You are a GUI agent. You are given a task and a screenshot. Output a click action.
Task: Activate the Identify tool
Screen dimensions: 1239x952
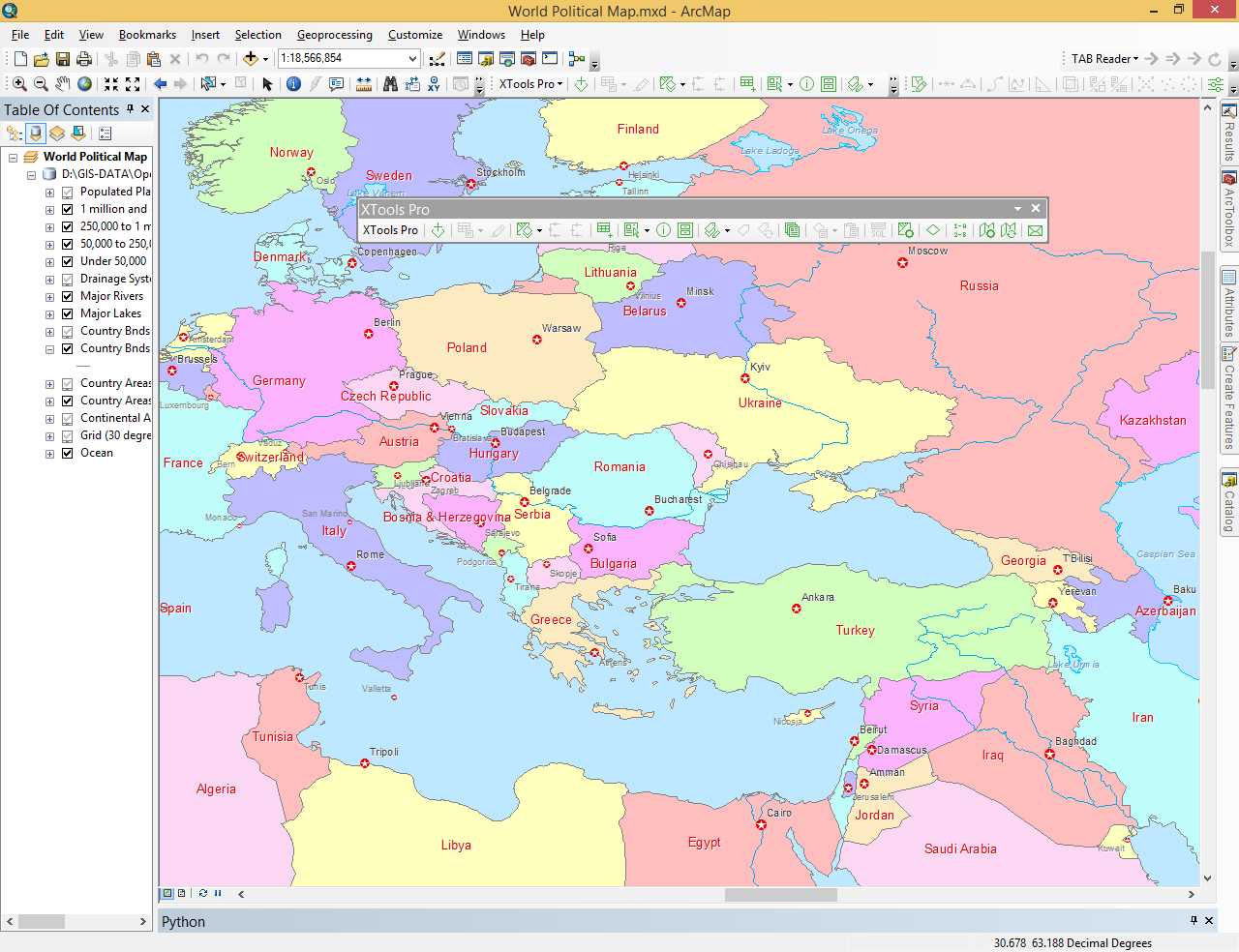[294, 84]
